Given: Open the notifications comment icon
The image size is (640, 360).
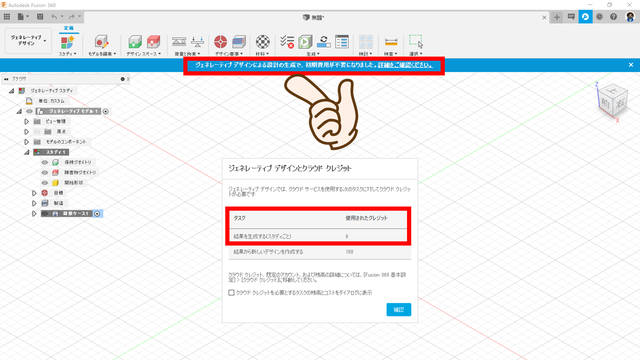Looking at the screenshot, I should [571, 17].
